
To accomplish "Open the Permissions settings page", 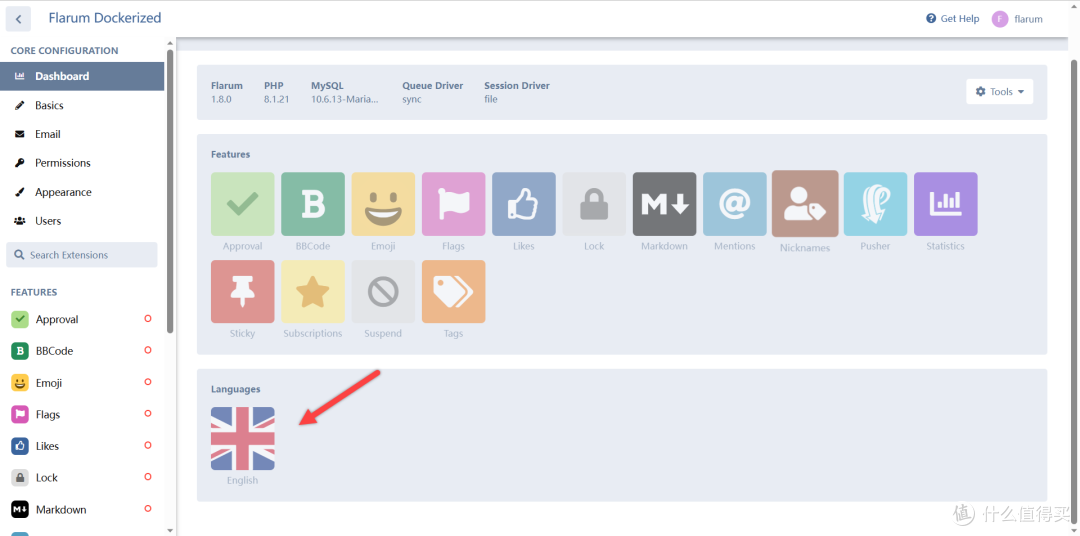I will [82, 163].
